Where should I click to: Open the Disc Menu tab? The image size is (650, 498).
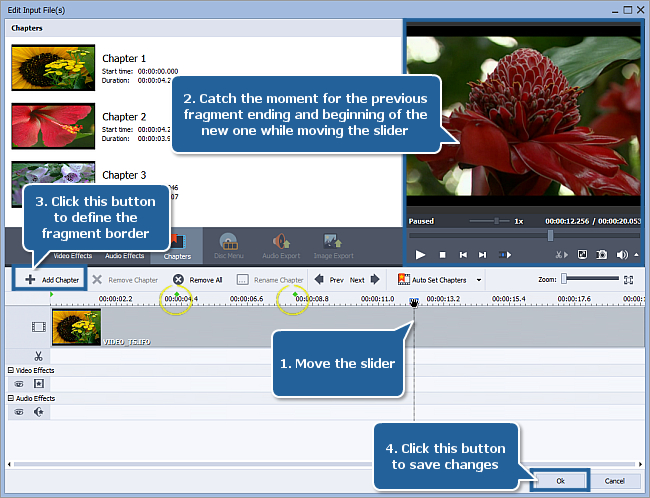click(228, 247)
